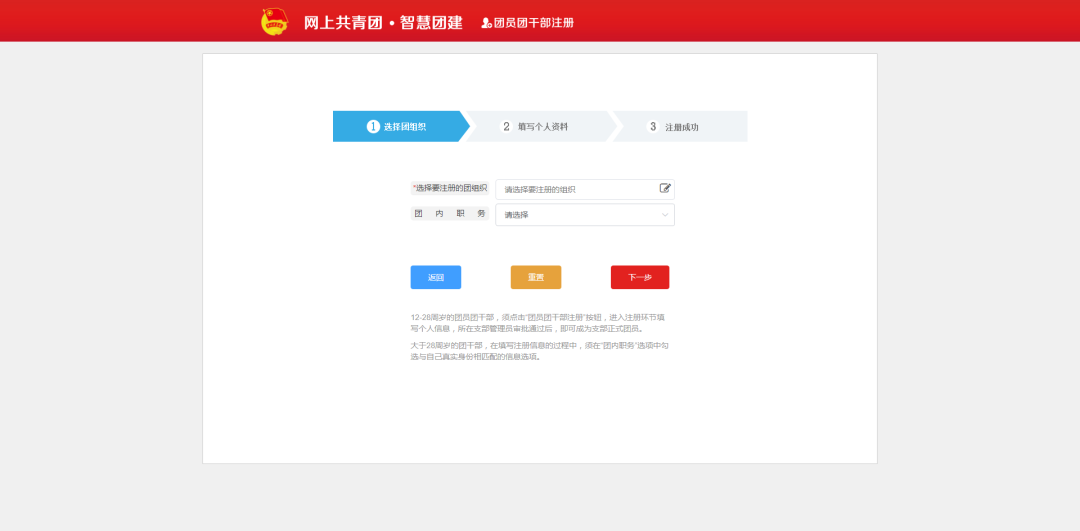
Task: Click the 12-28周岁的团员团干部 notice paragraph
Action: click(538, 323)
